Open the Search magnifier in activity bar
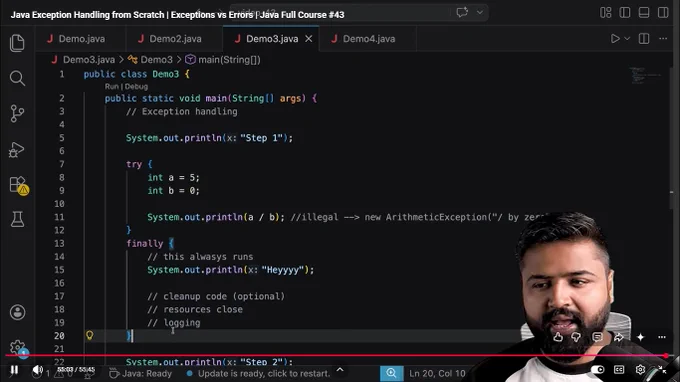The height and width of the screenshot is (382, 680). pyautogui.click(x=17, y=78)
